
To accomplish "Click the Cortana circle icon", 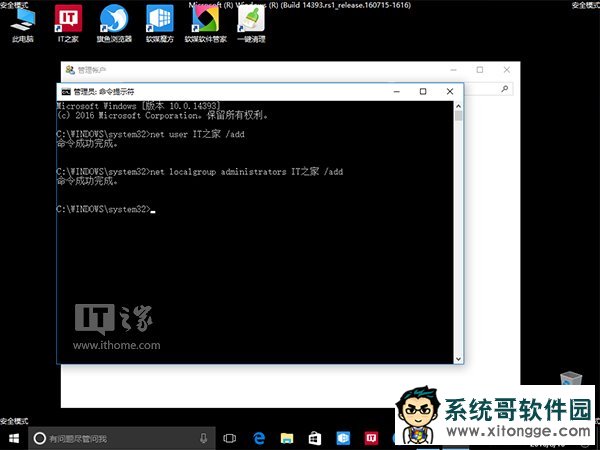I will (x=39, y=439).
